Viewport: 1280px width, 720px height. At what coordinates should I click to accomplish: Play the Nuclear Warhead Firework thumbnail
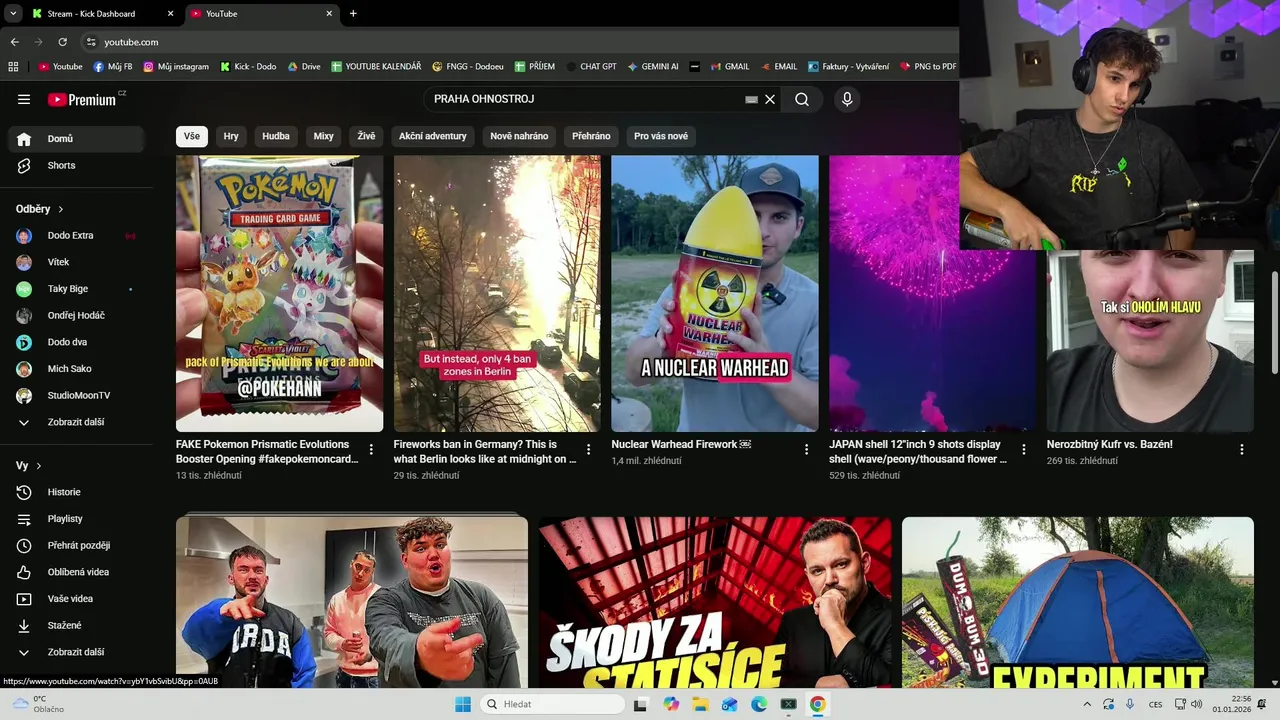pyautogui.click(x=715, y=293)
